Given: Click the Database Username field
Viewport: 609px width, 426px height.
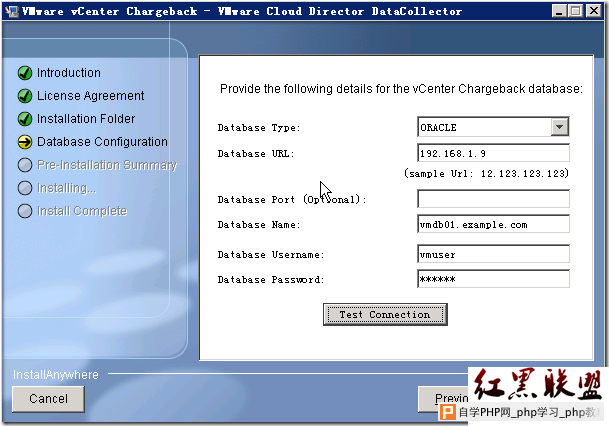Looking at the screenshot, I should point(493,254).
